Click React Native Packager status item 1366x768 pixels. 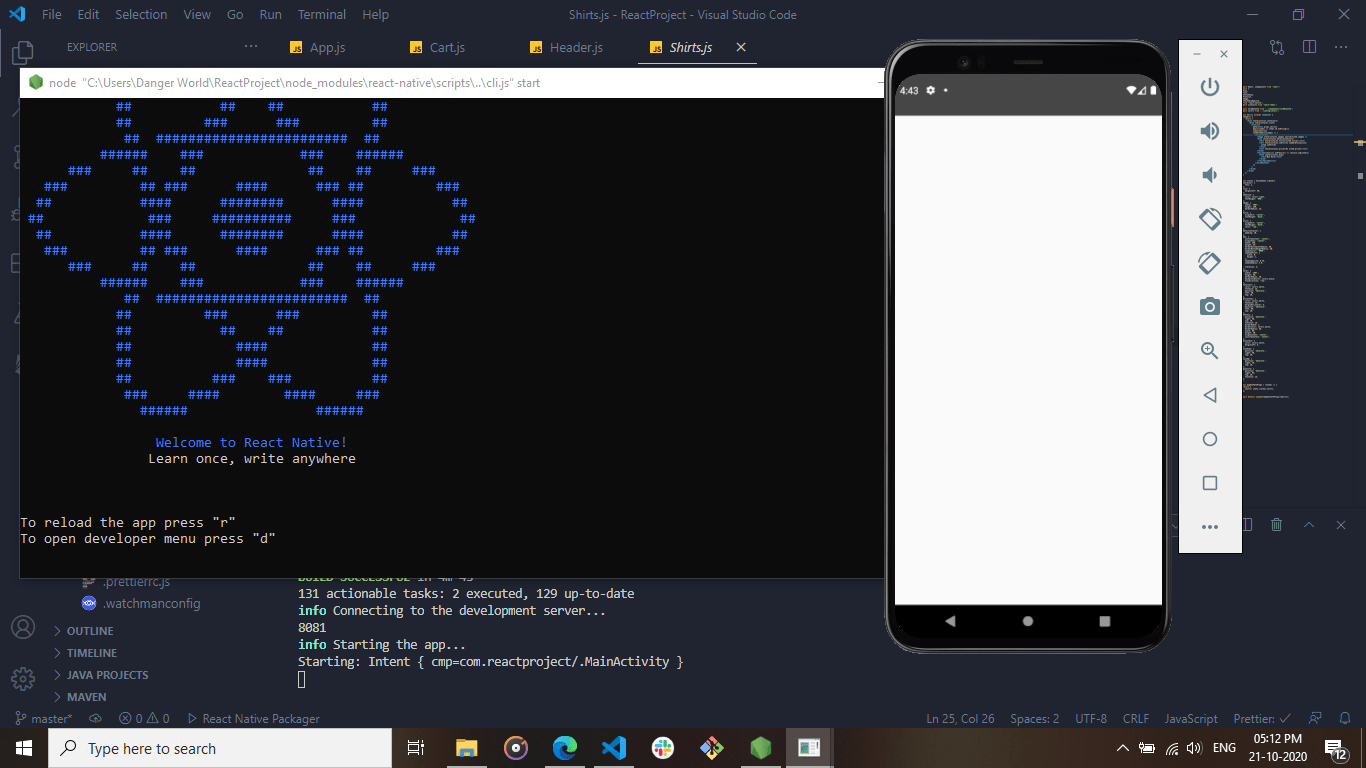pos(254,718)
